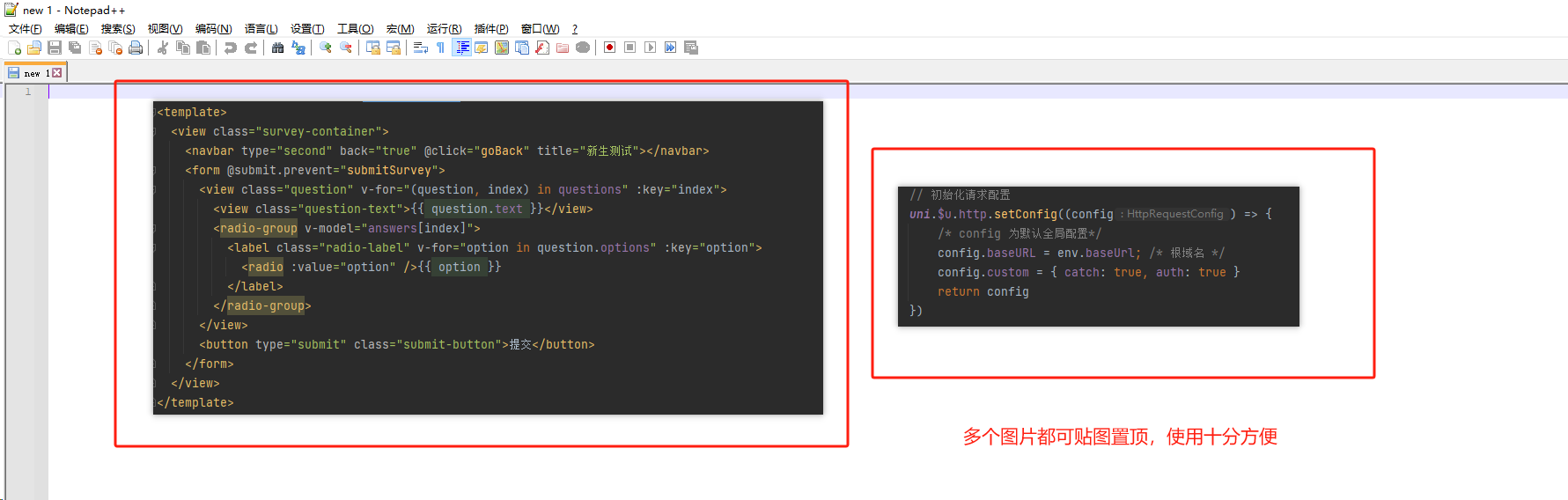Undo the last action
Screen dimensions: 1568x500
tap(231, 48)
